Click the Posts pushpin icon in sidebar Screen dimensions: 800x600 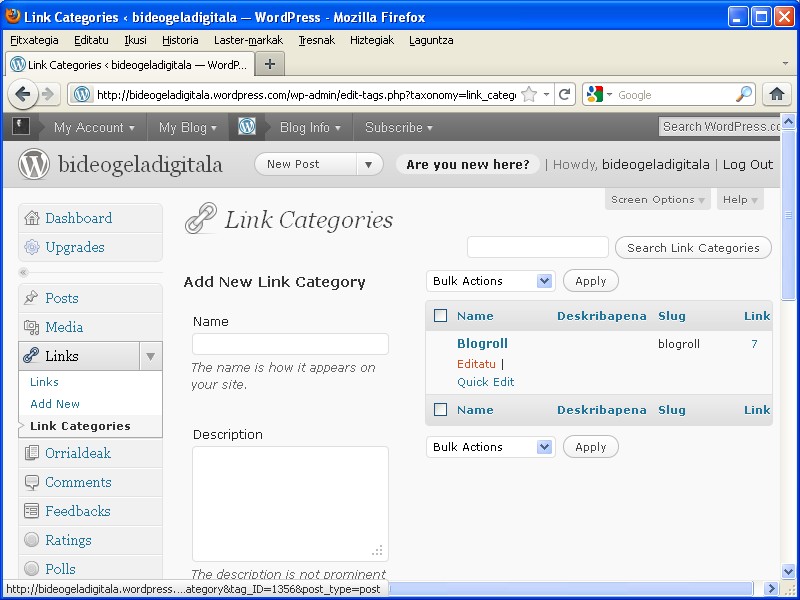[x=32, y=298]
